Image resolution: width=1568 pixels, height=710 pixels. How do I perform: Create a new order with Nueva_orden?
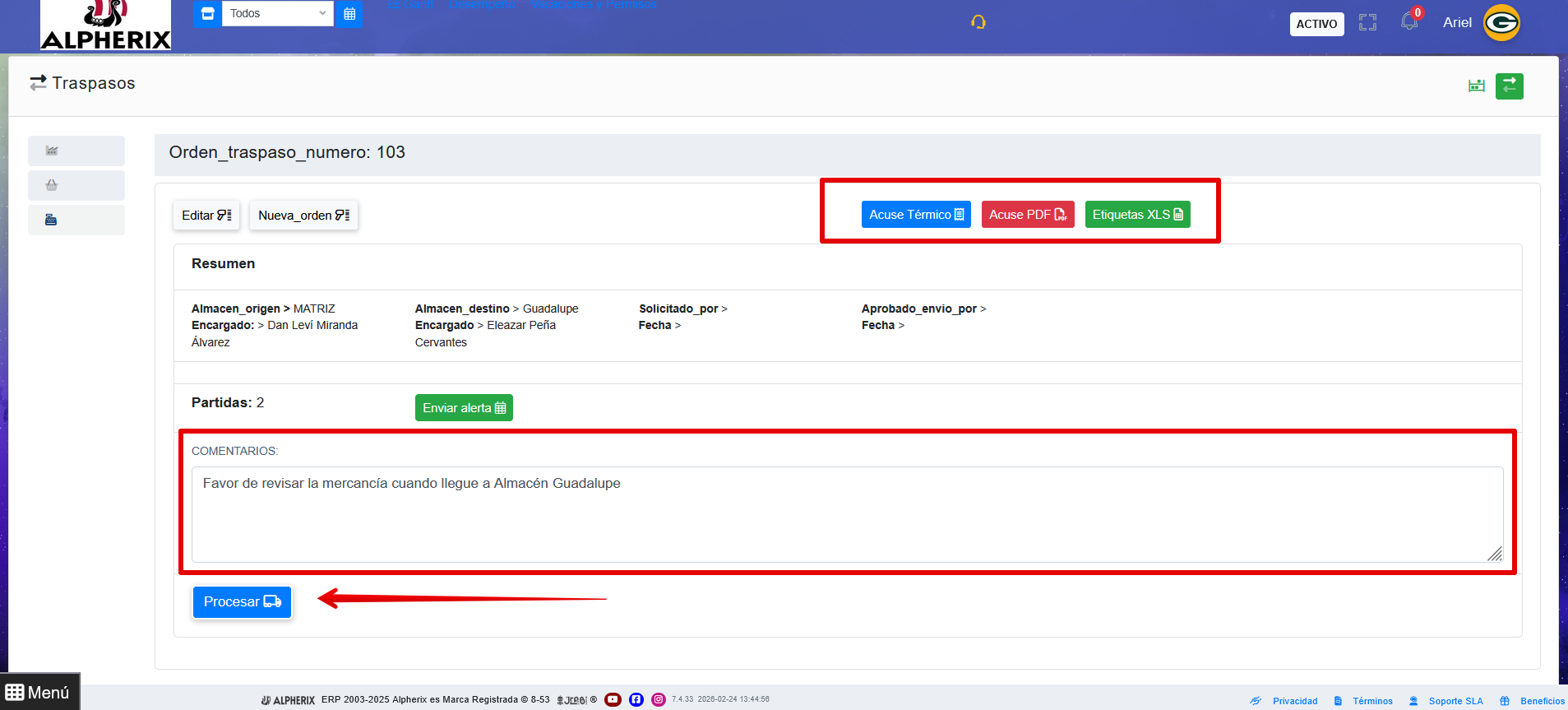(303, 215)
